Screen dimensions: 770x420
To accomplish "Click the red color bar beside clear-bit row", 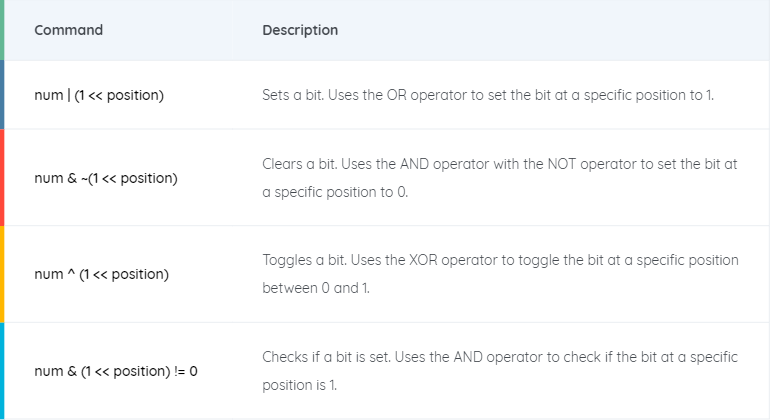I will point(2,178).
